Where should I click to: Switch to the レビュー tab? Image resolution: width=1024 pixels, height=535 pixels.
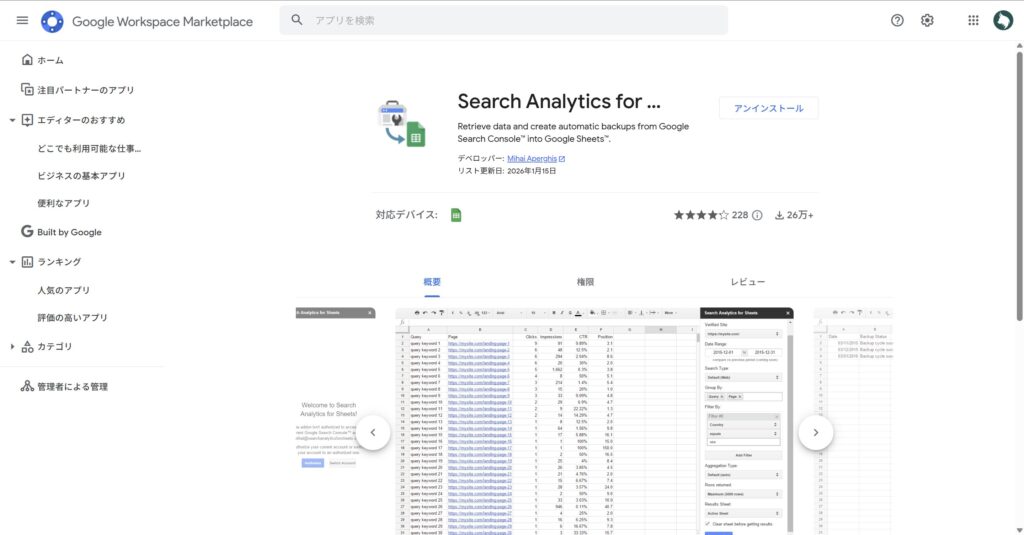[x=747, y=282]
